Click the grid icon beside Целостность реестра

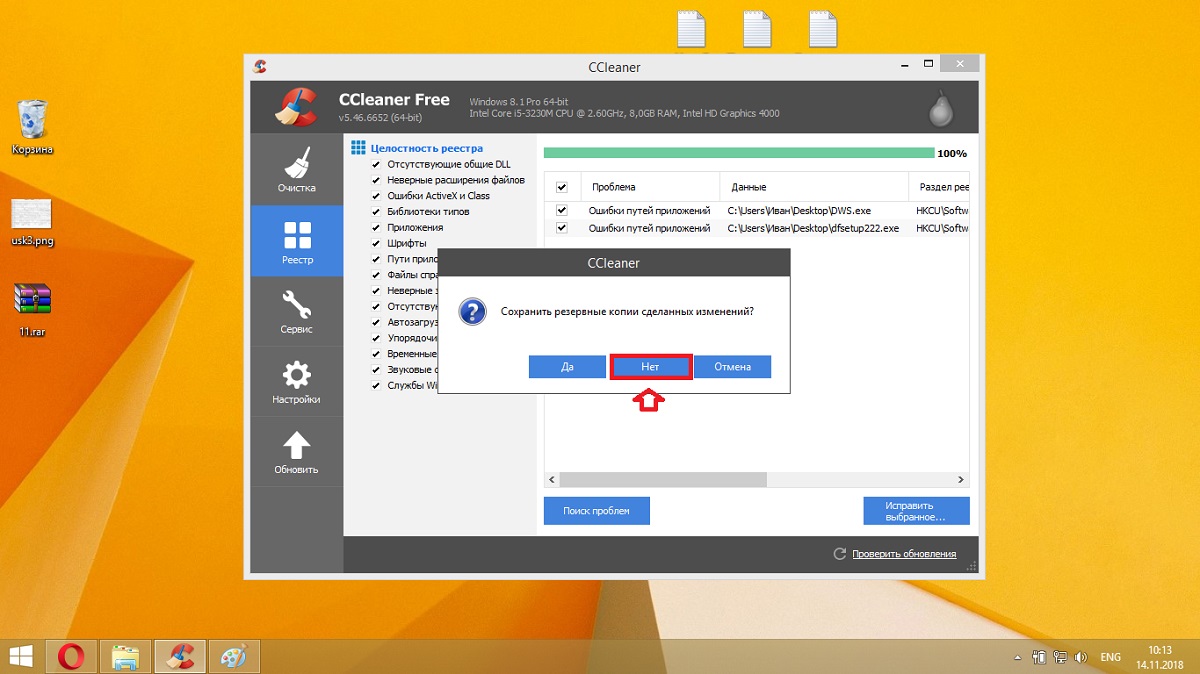358,148
